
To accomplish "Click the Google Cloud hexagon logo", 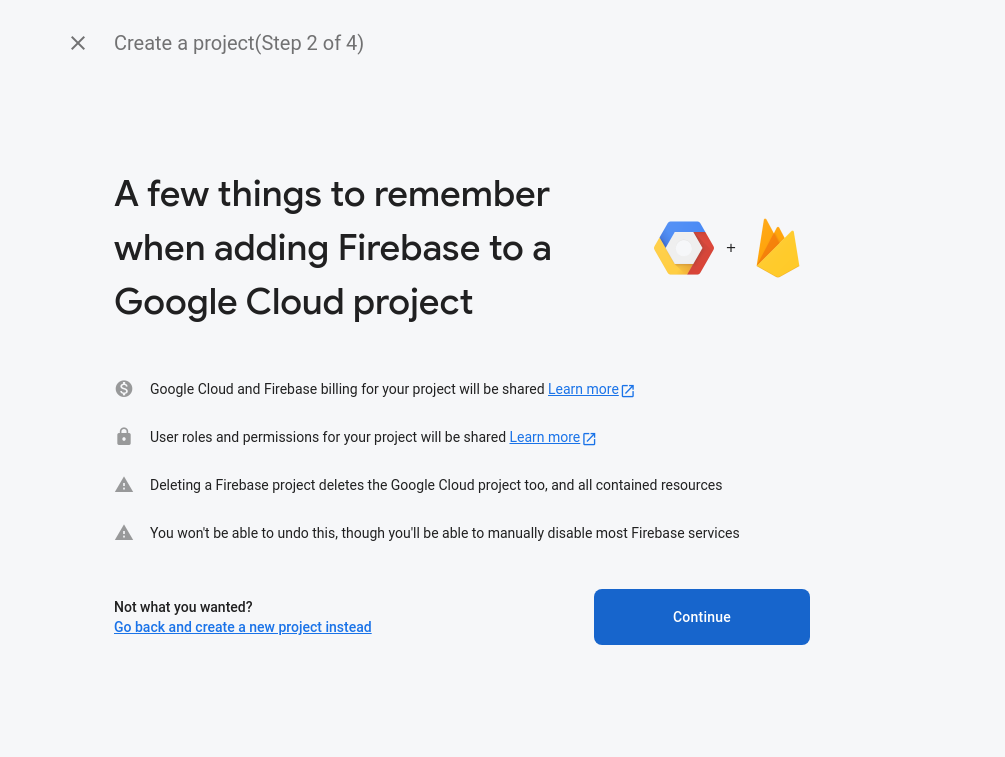I will pyautogui.click(x=684, y=248).
